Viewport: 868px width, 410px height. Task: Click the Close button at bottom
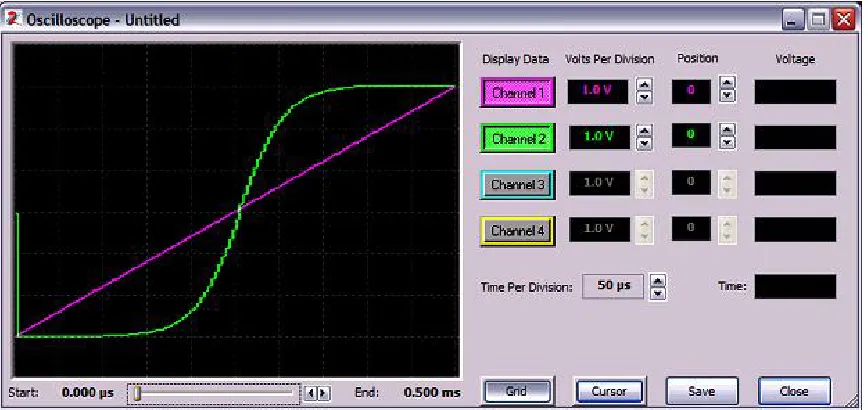(794, 391)
